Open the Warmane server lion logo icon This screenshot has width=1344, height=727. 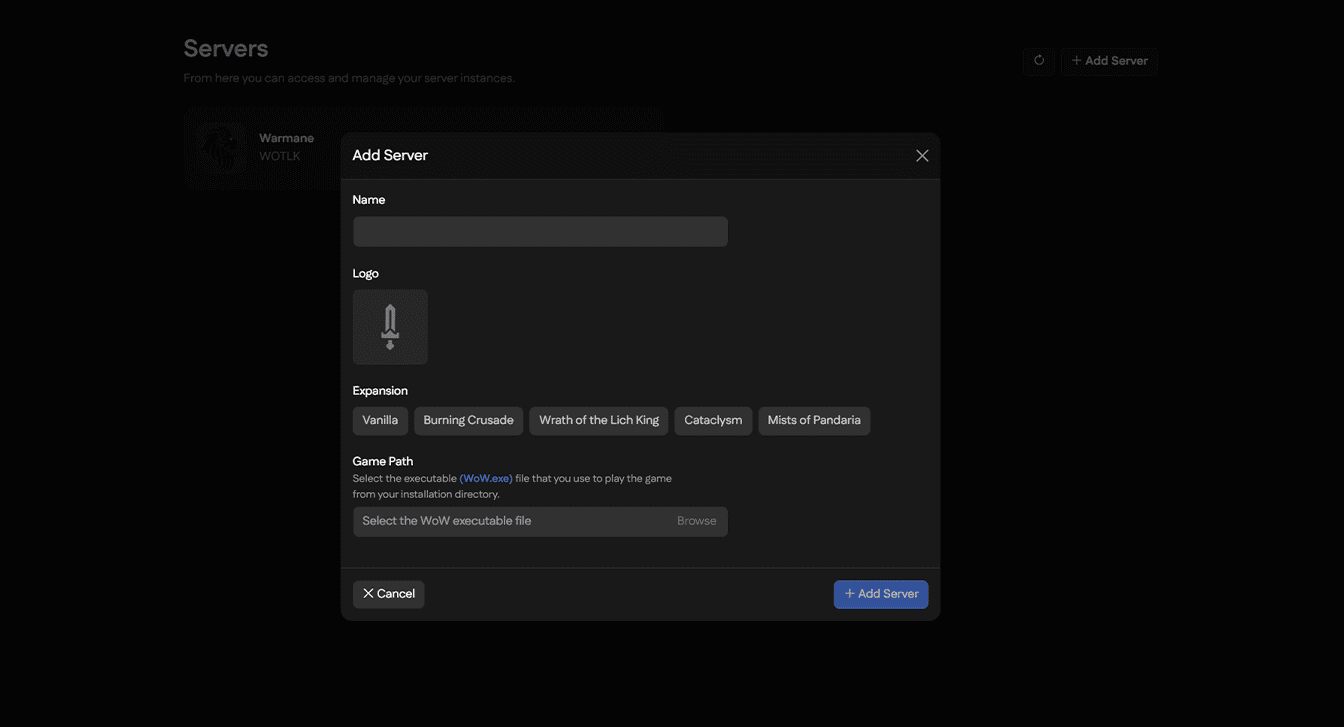[x=220, y=147]
